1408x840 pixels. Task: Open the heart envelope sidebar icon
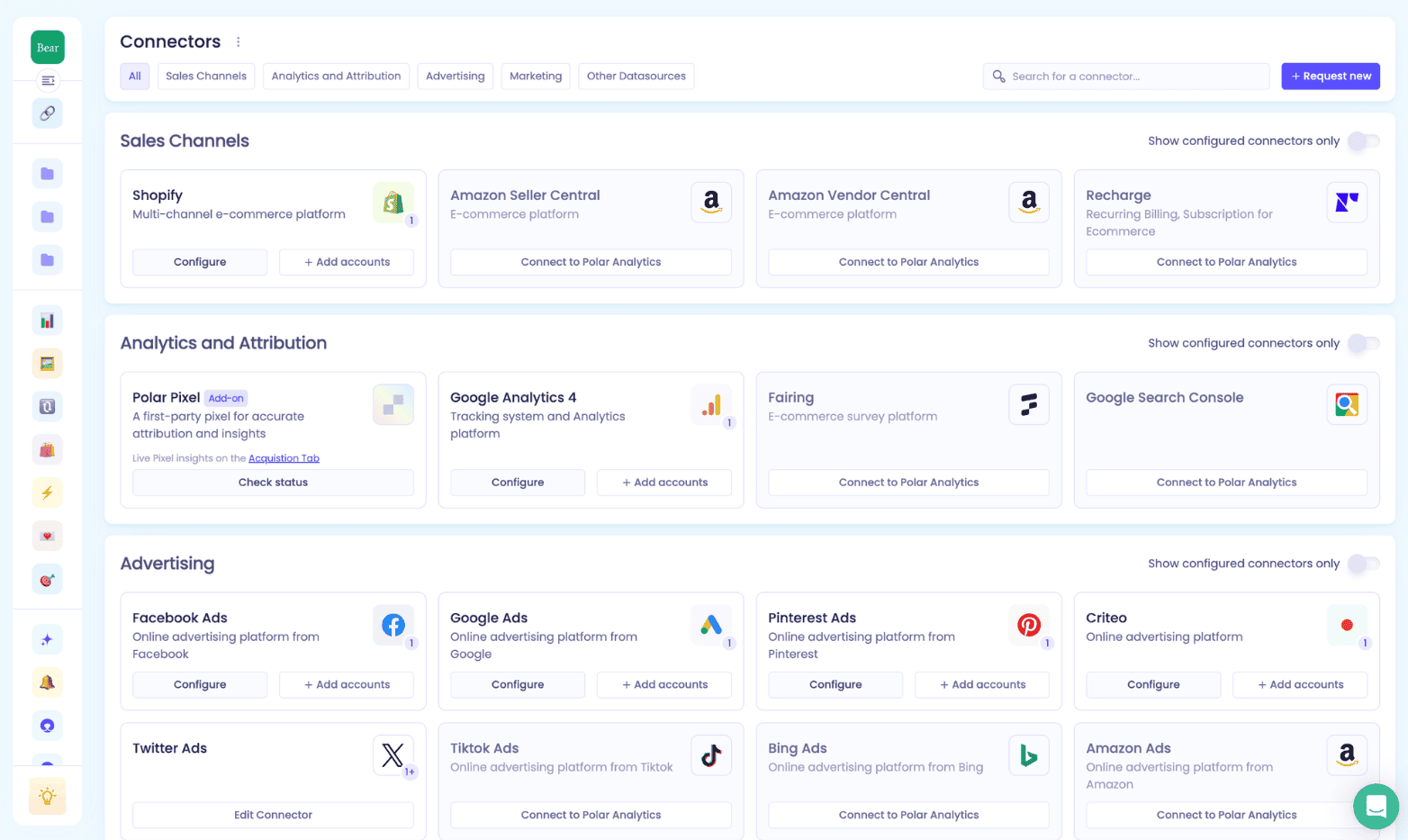coord(48,536)
